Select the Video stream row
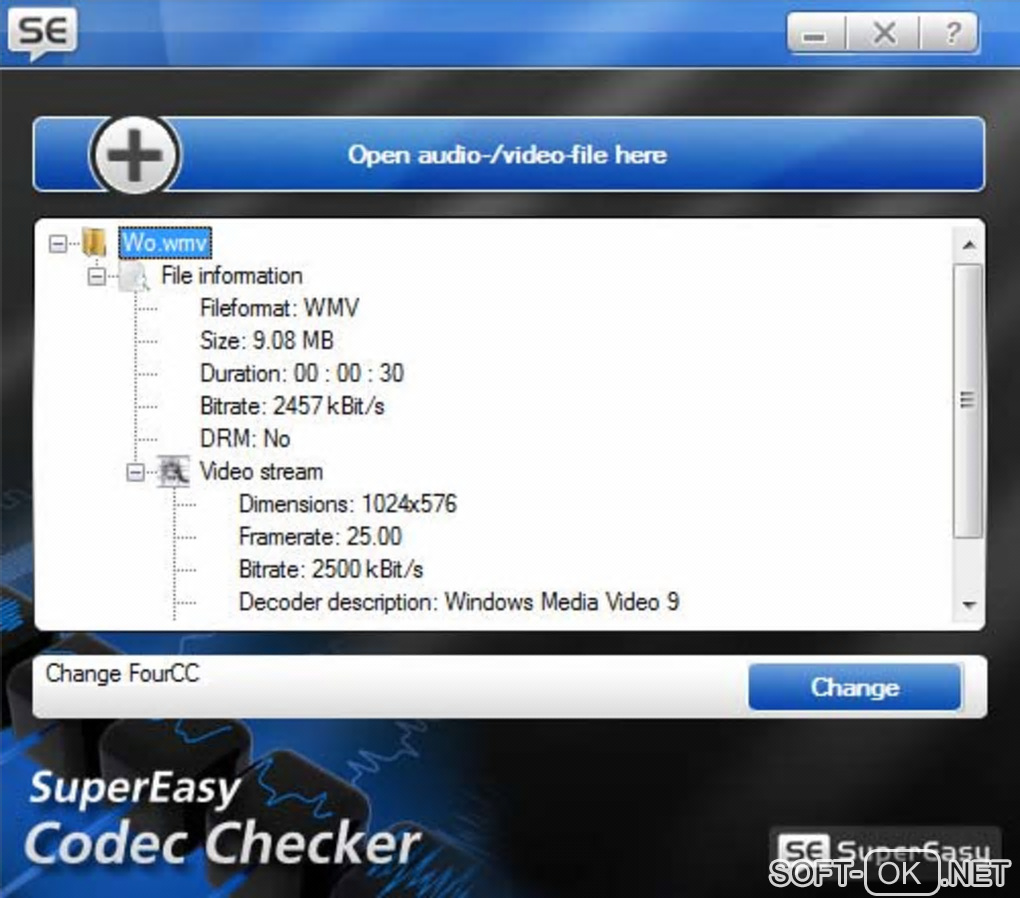The width and height of the screenshot is (1020, 898). [x=261, y=472]
